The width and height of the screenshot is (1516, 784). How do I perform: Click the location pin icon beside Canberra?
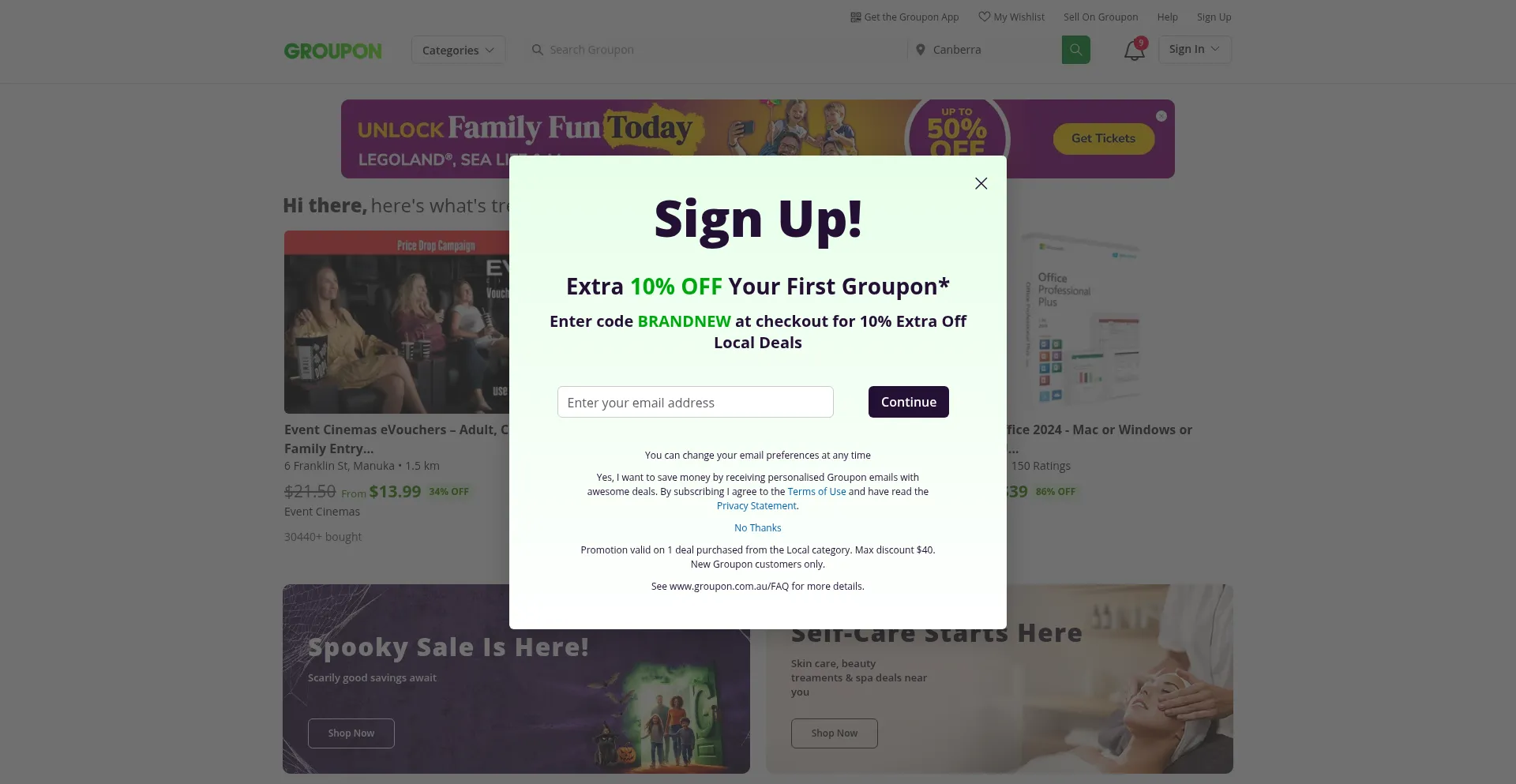coord(920,50)
